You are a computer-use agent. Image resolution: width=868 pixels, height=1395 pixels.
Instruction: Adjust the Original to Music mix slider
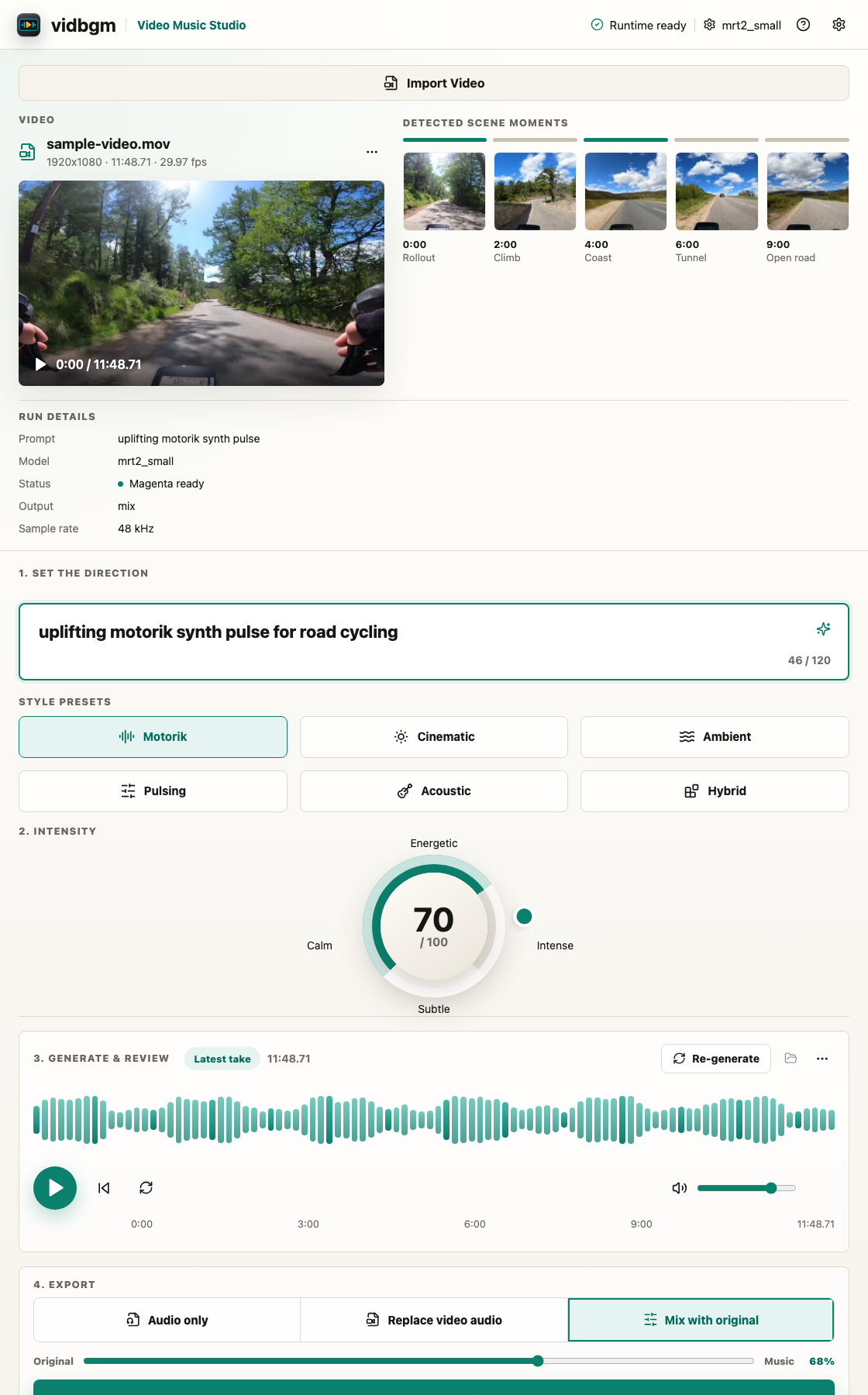click(x=418, y=1361)
